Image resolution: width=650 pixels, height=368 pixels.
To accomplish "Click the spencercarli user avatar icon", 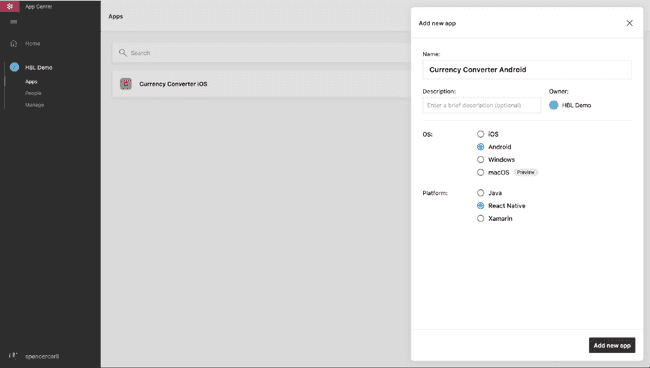I will coord(13,356).
